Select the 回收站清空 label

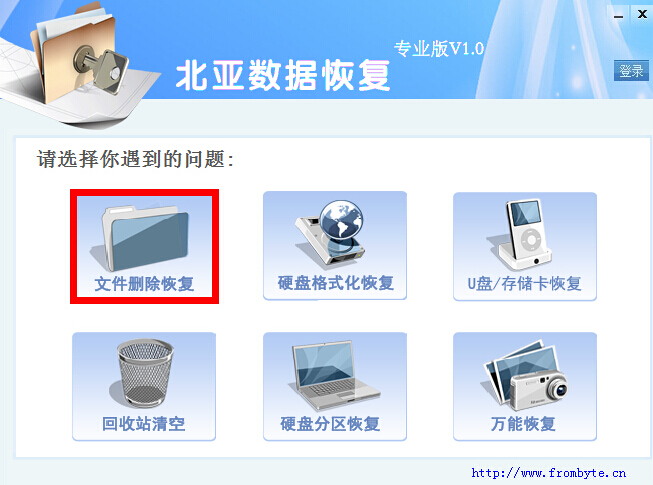click(x=143, y=424)
